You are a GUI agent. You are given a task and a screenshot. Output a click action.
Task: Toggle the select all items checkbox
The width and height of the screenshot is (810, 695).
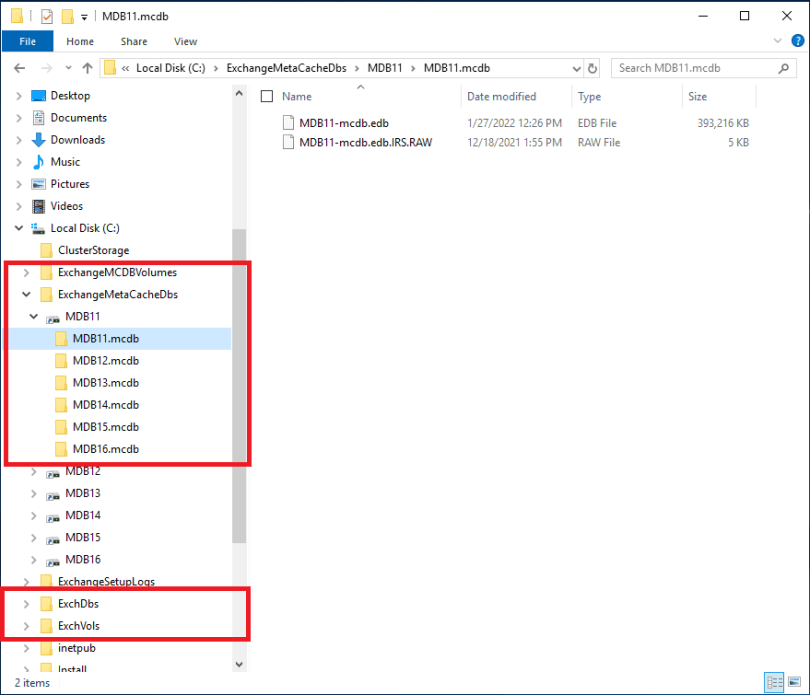tap(267, 97)
